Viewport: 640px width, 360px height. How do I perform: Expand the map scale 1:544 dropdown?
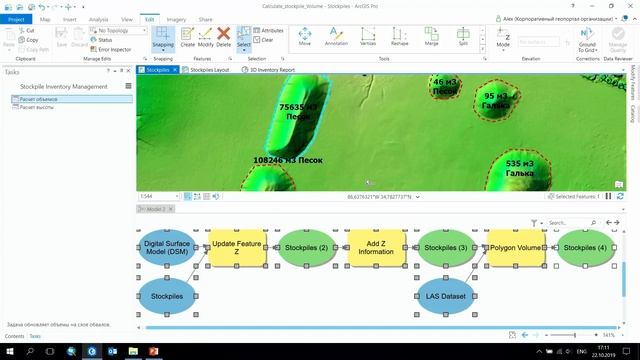tap(177, 197)
